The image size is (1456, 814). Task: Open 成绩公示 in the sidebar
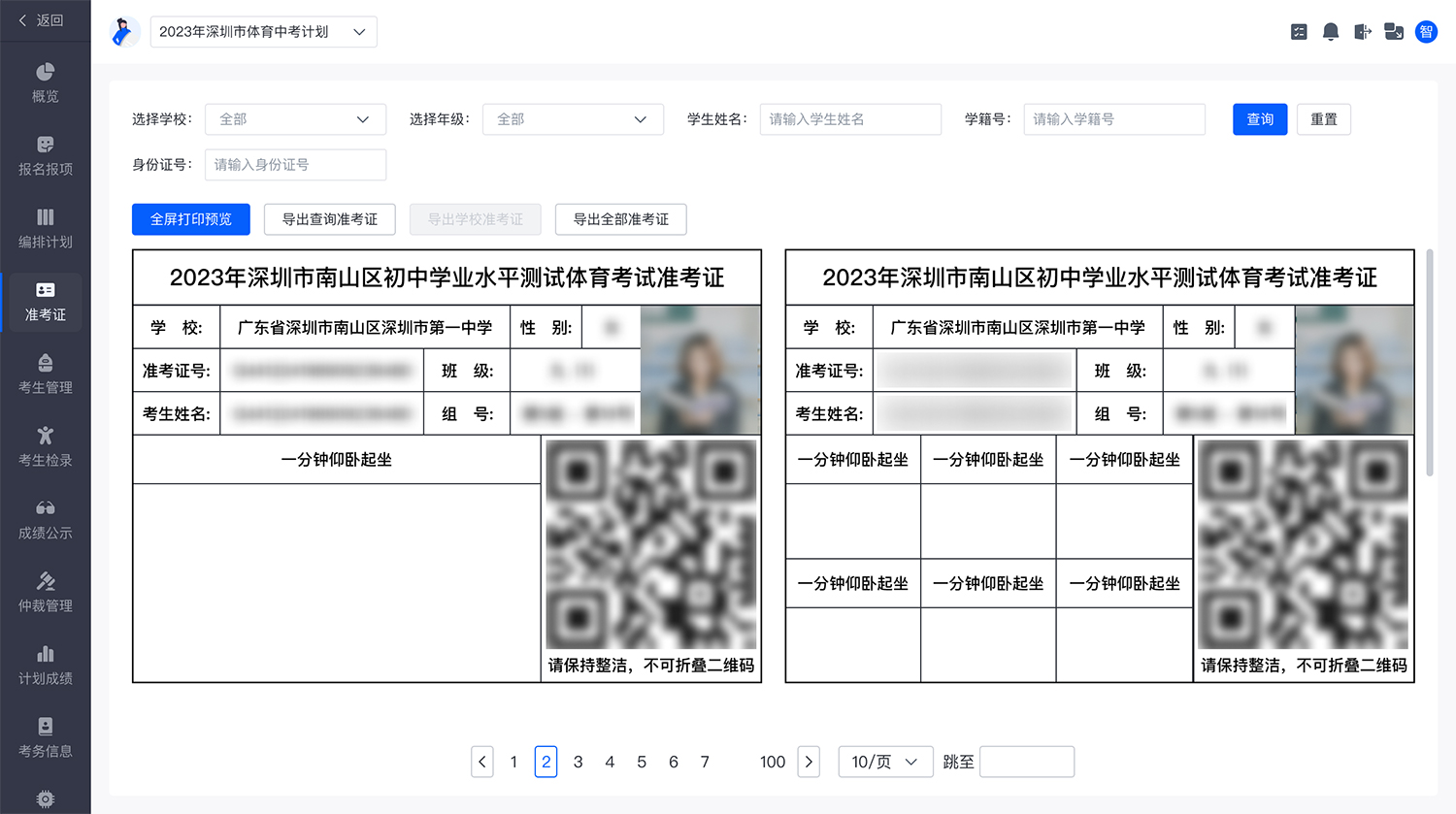[45, 519]
